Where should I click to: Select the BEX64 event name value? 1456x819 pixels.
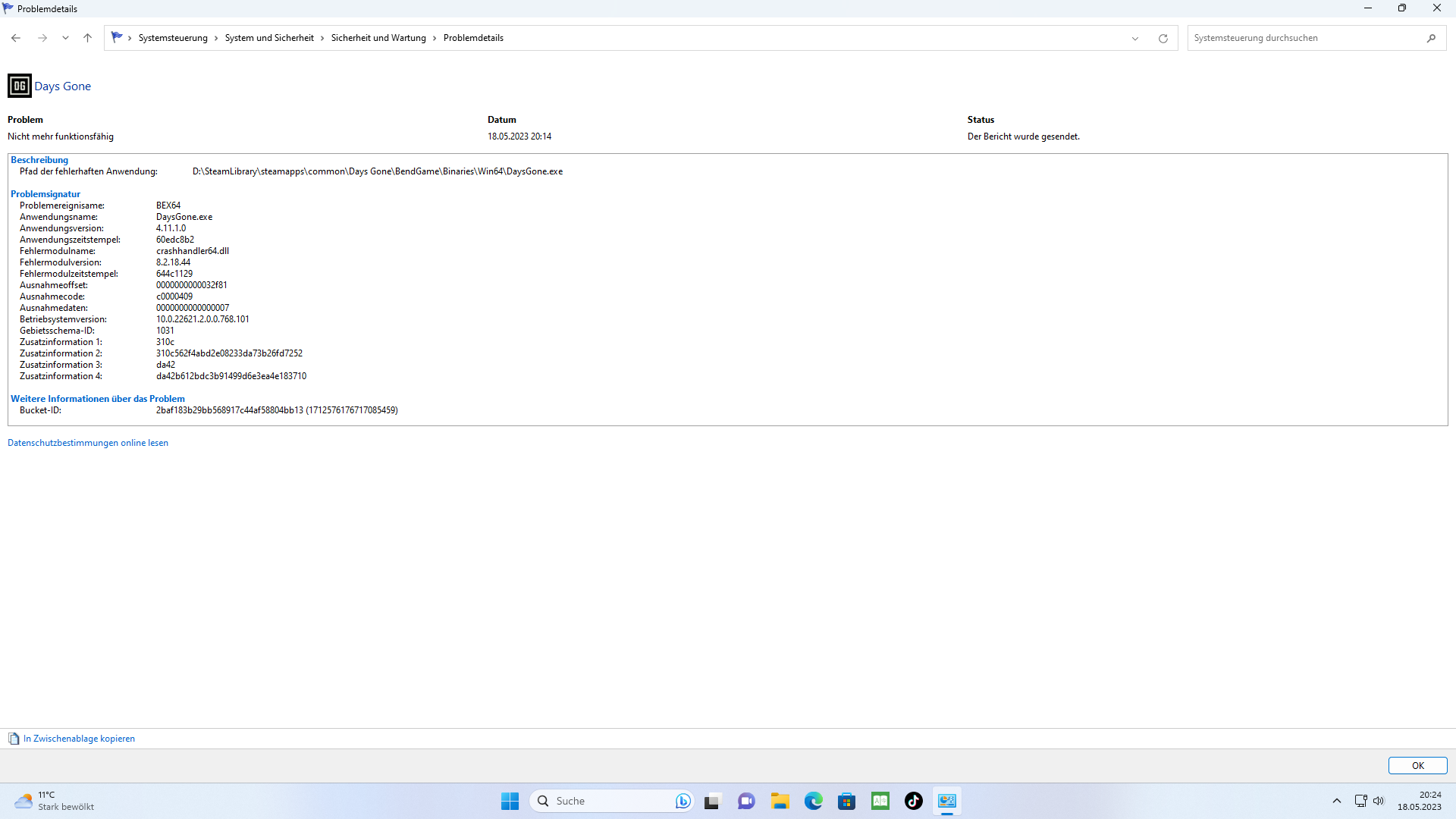tap(168, 206)
